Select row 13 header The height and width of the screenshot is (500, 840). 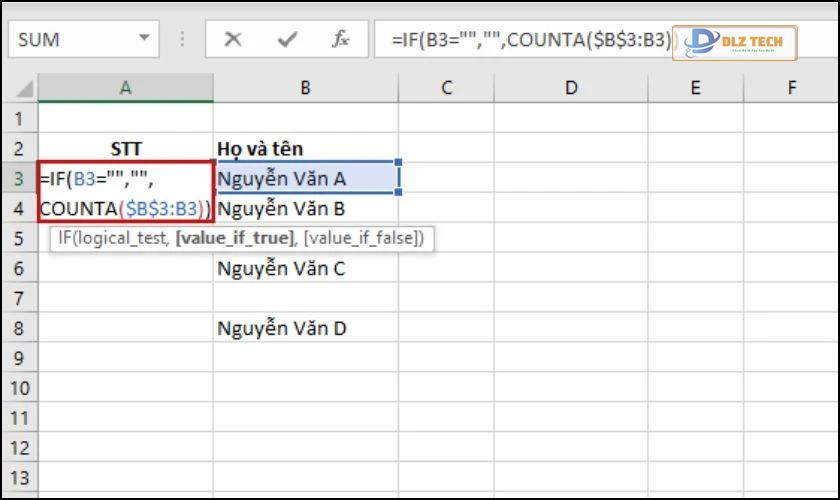19,478
